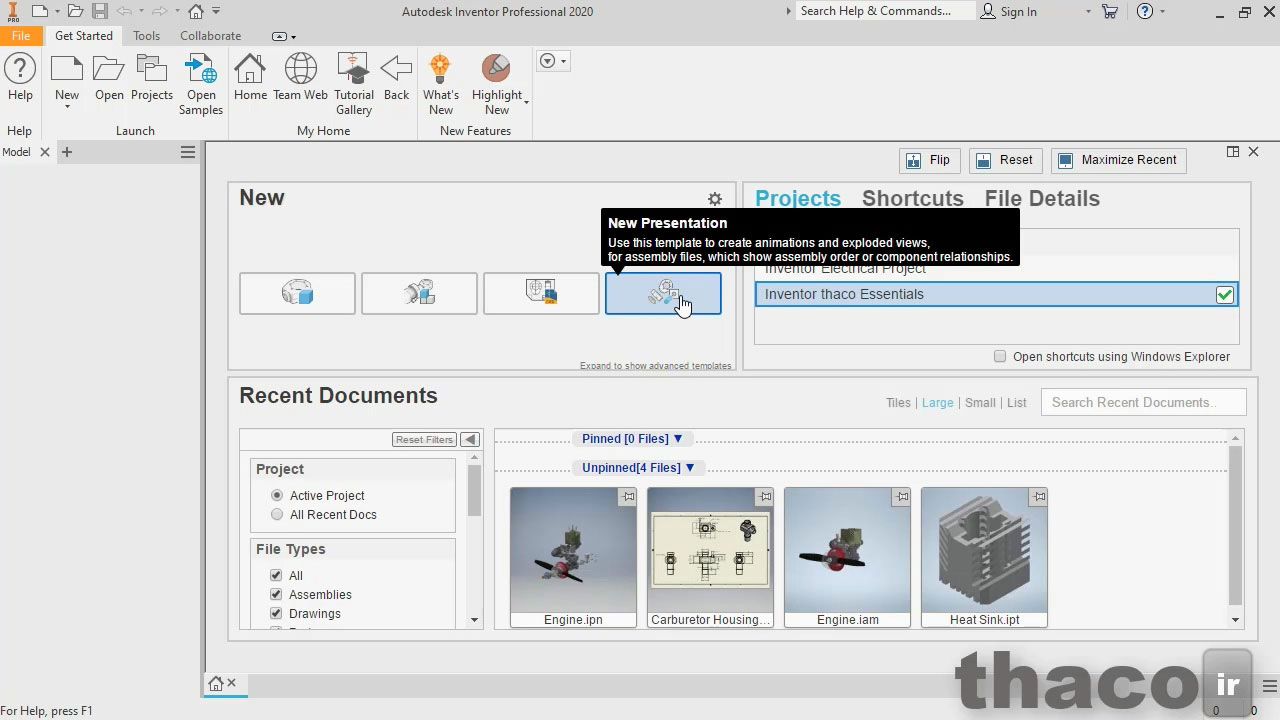The image size is (1280, 720).
Task: Switch to the Tools ribbon tab
Action: pos(146,35)
